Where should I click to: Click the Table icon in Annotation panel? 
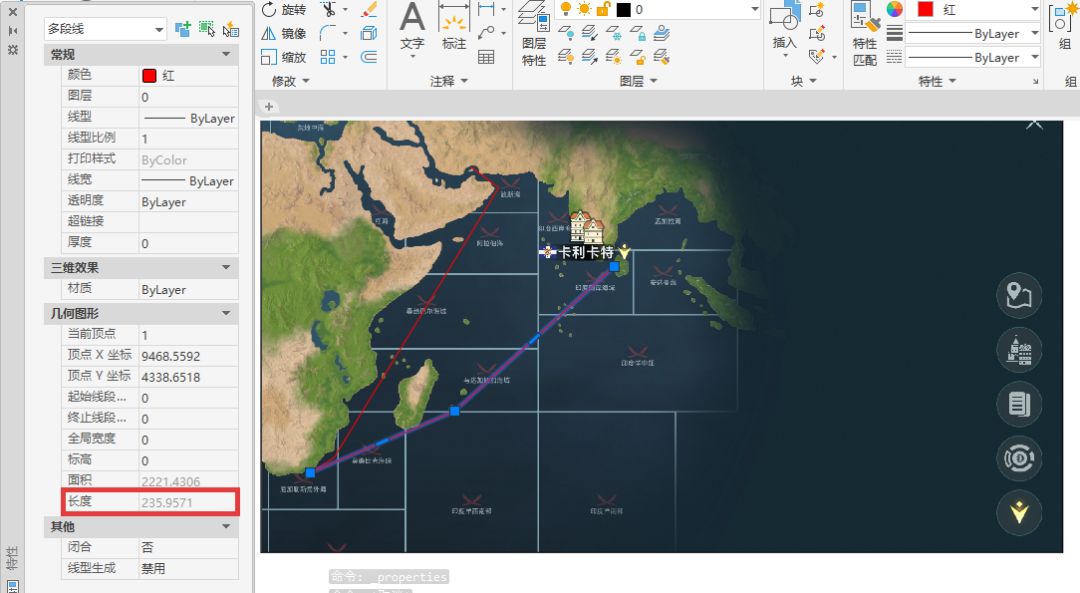[x=486, y=57]
